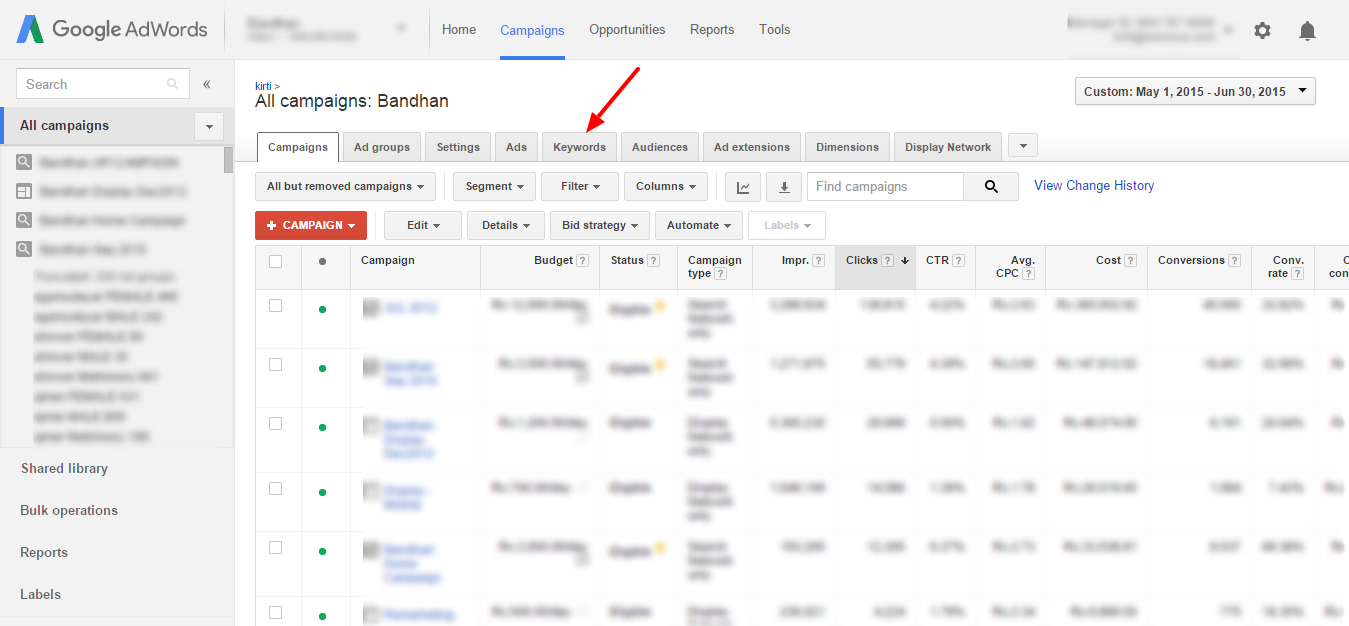Image resolution: width=1349 pixels, height=626 pixels.
Task: Switch to the Ad groups tab
Action: tap(382, 147)
